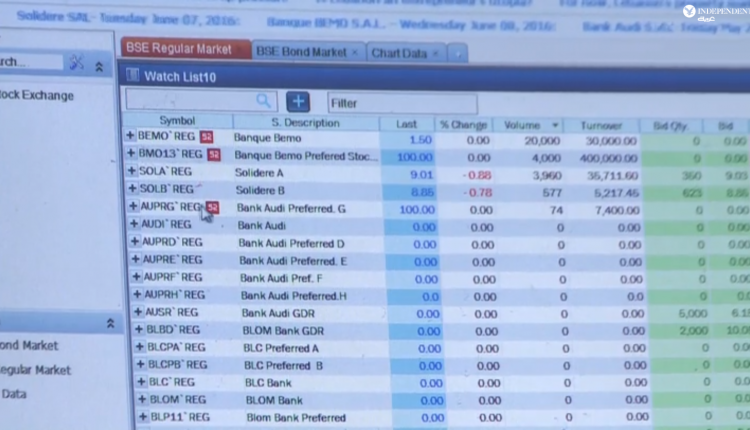Close the BSE Bond Market tab
Image resolution: width=750 pixels, height=430 pixels.
355,51
